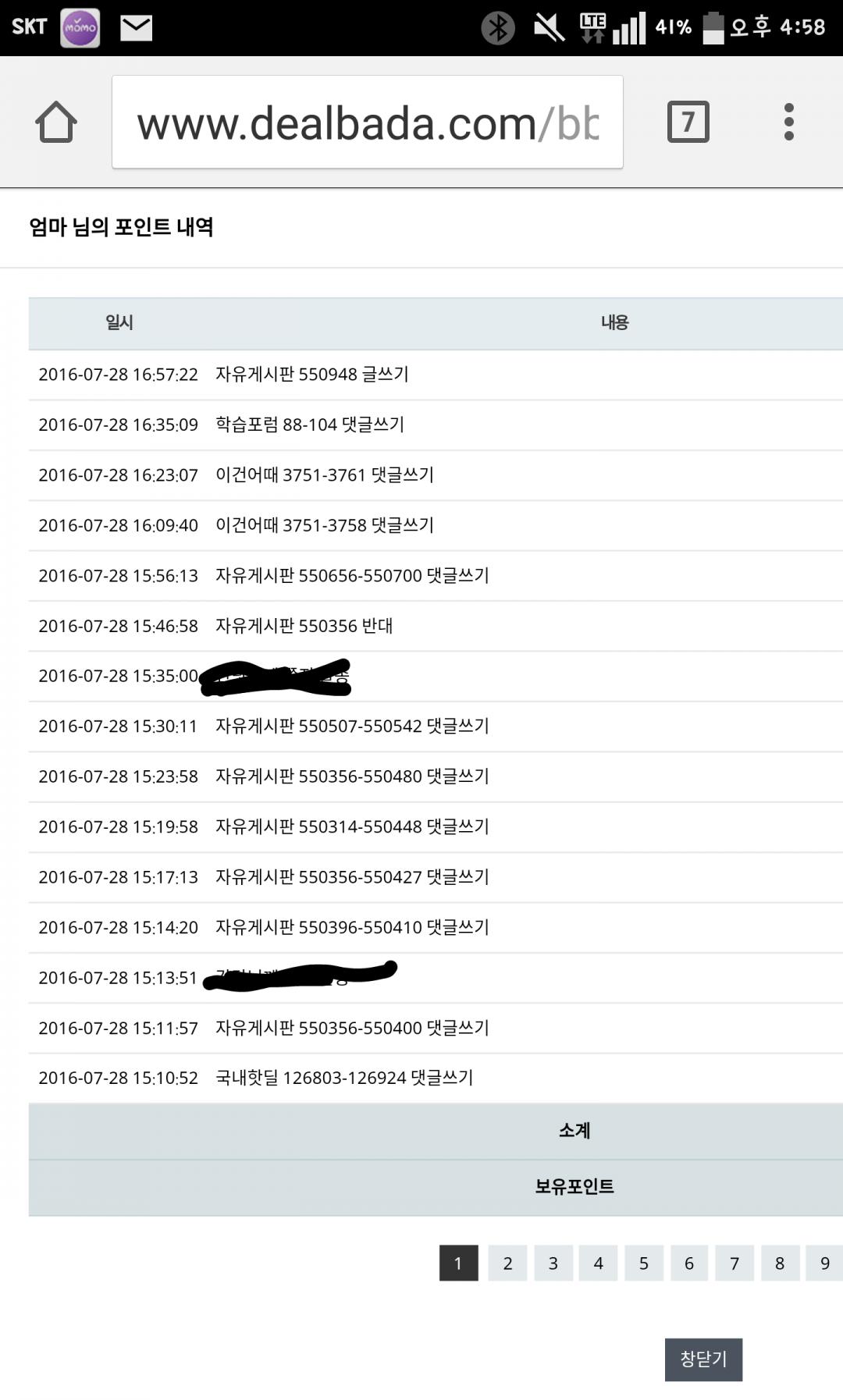Tap the Bluetooth status icon

click(497, 28)
